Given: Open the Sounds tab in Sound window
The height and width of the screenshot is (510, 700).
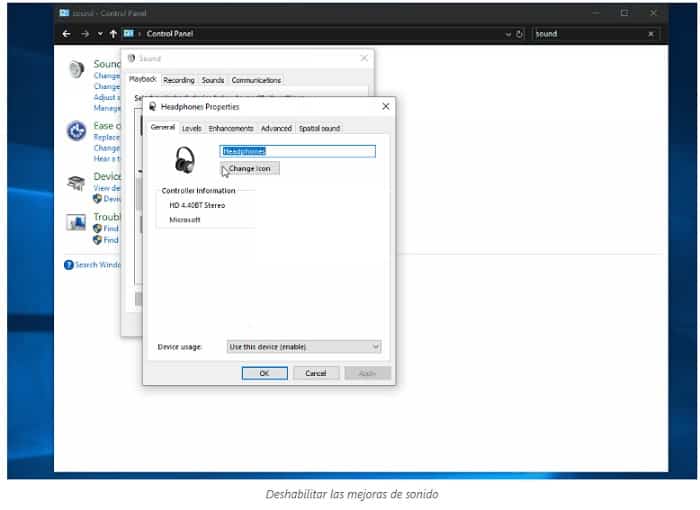Looking at the screenshot, I should click(x=212, y=80).
